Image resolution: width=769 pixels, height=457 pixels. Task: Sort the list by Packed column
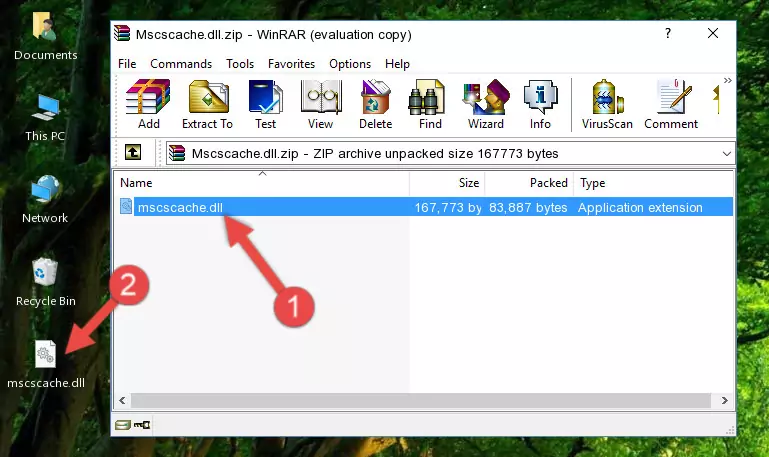[x=529, y=183]
